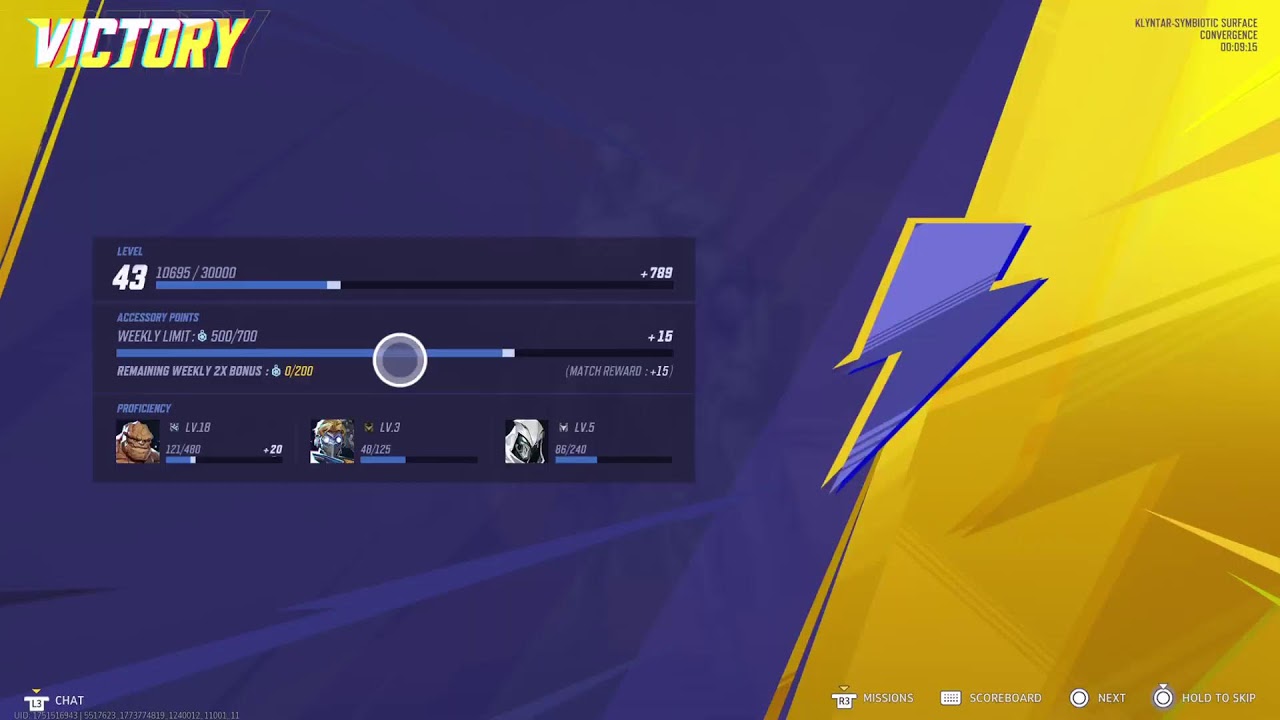
Task: Click the "48/125" proficiency value
Action: click(x=375, y=450)
